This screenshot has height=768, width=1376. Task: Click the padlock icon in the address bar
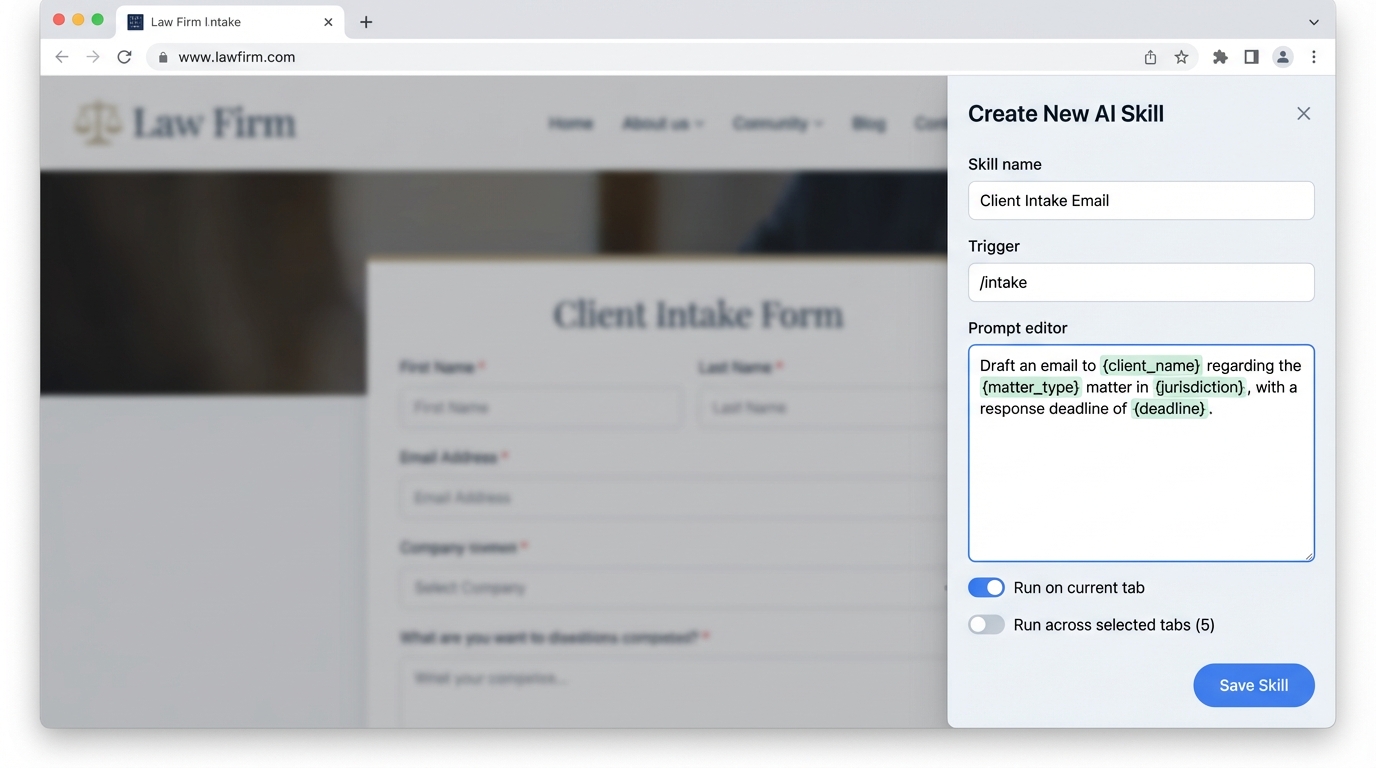pos(162,57)
